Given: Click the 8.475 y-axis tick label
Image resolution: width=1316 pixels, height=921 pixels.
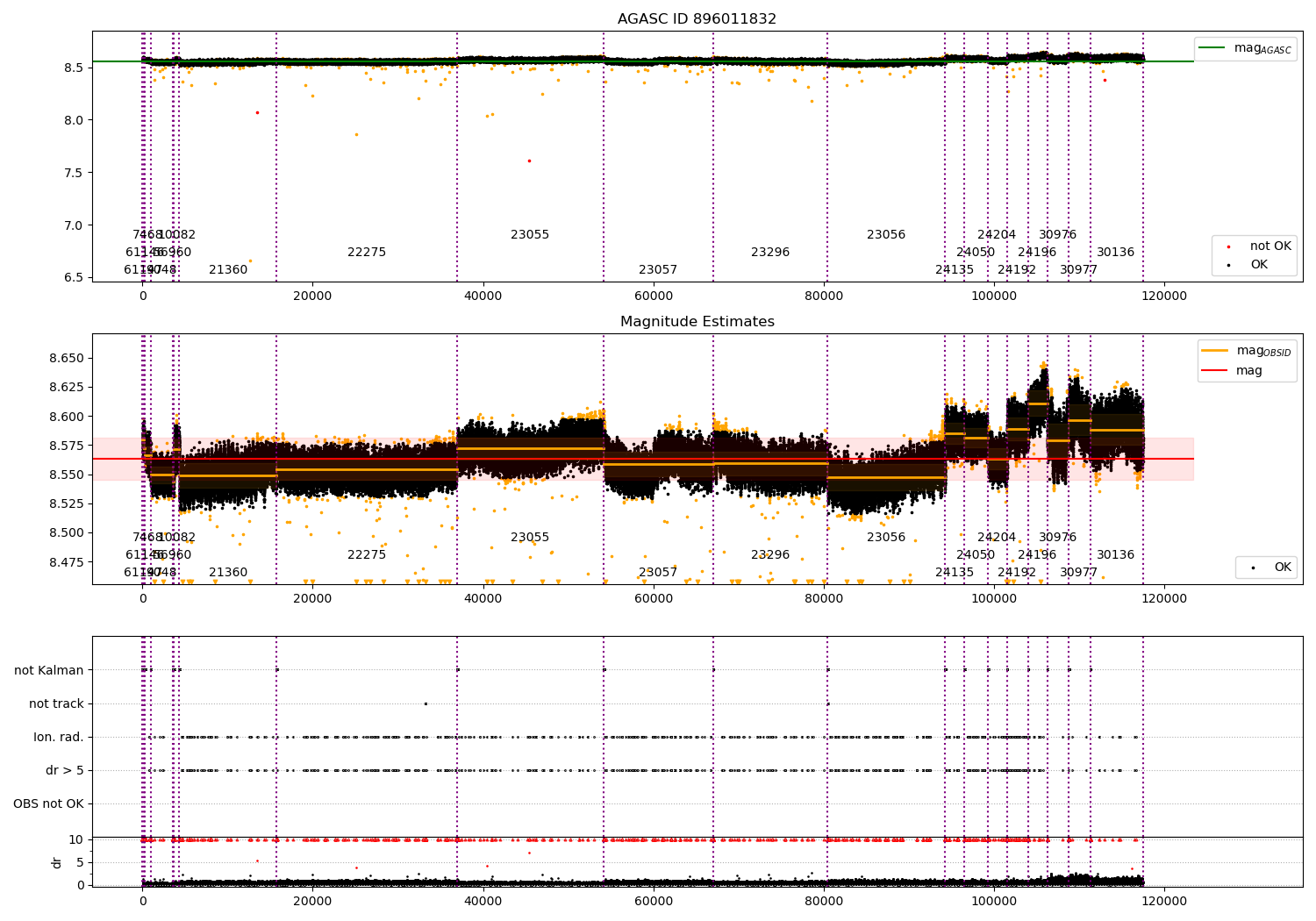Looking at the screenshot, I should pos(68,561).
